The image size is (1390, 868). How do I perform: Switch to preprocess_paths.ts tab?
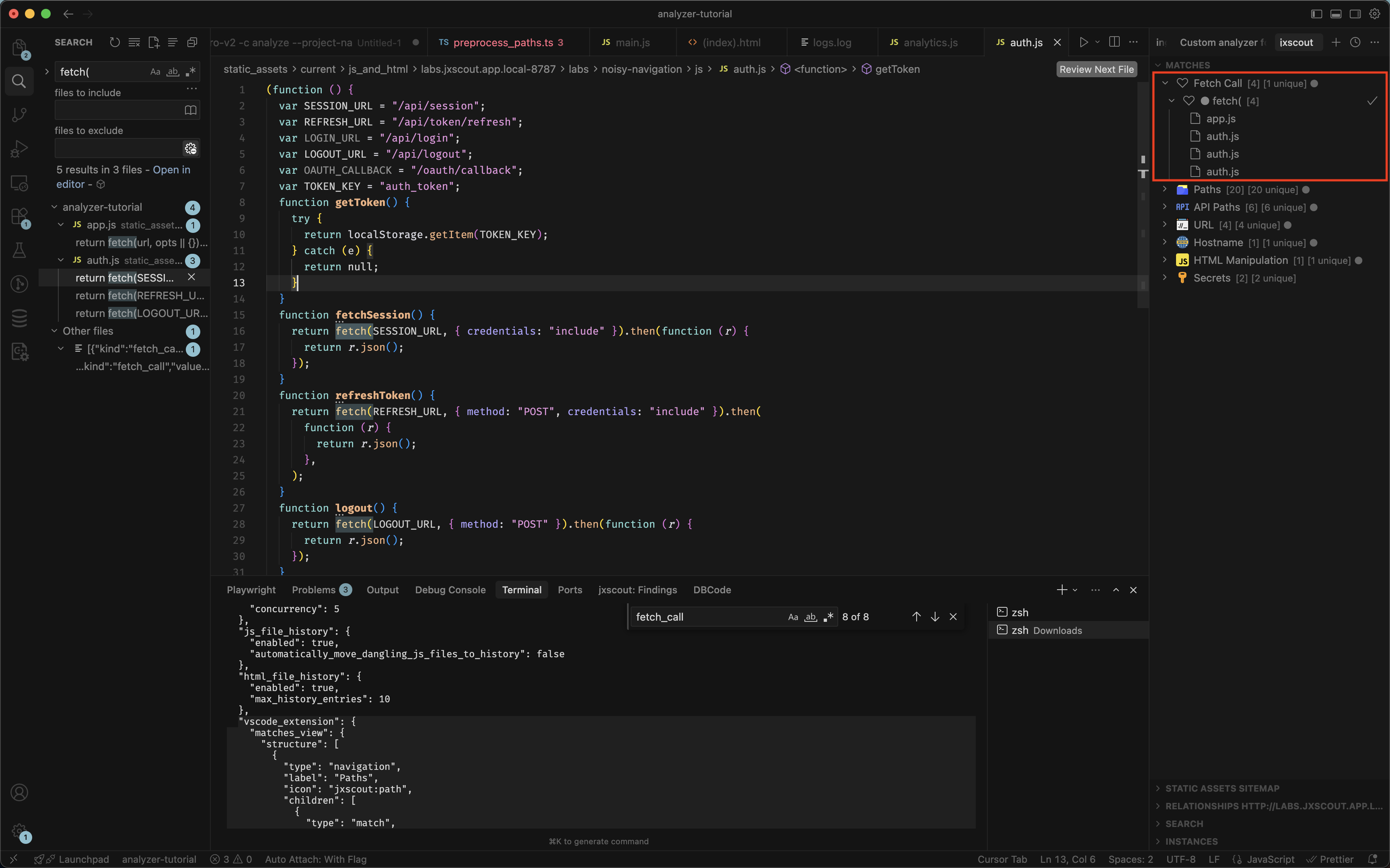click(508, 43)
